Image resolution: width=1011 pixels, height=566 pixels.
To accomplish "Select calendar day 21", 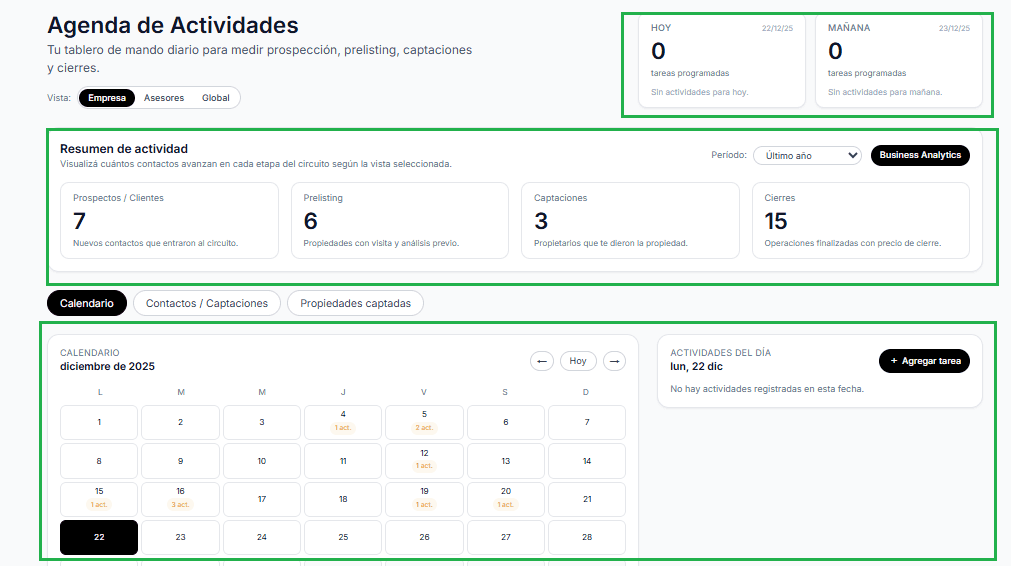I will tap(587, 499).
